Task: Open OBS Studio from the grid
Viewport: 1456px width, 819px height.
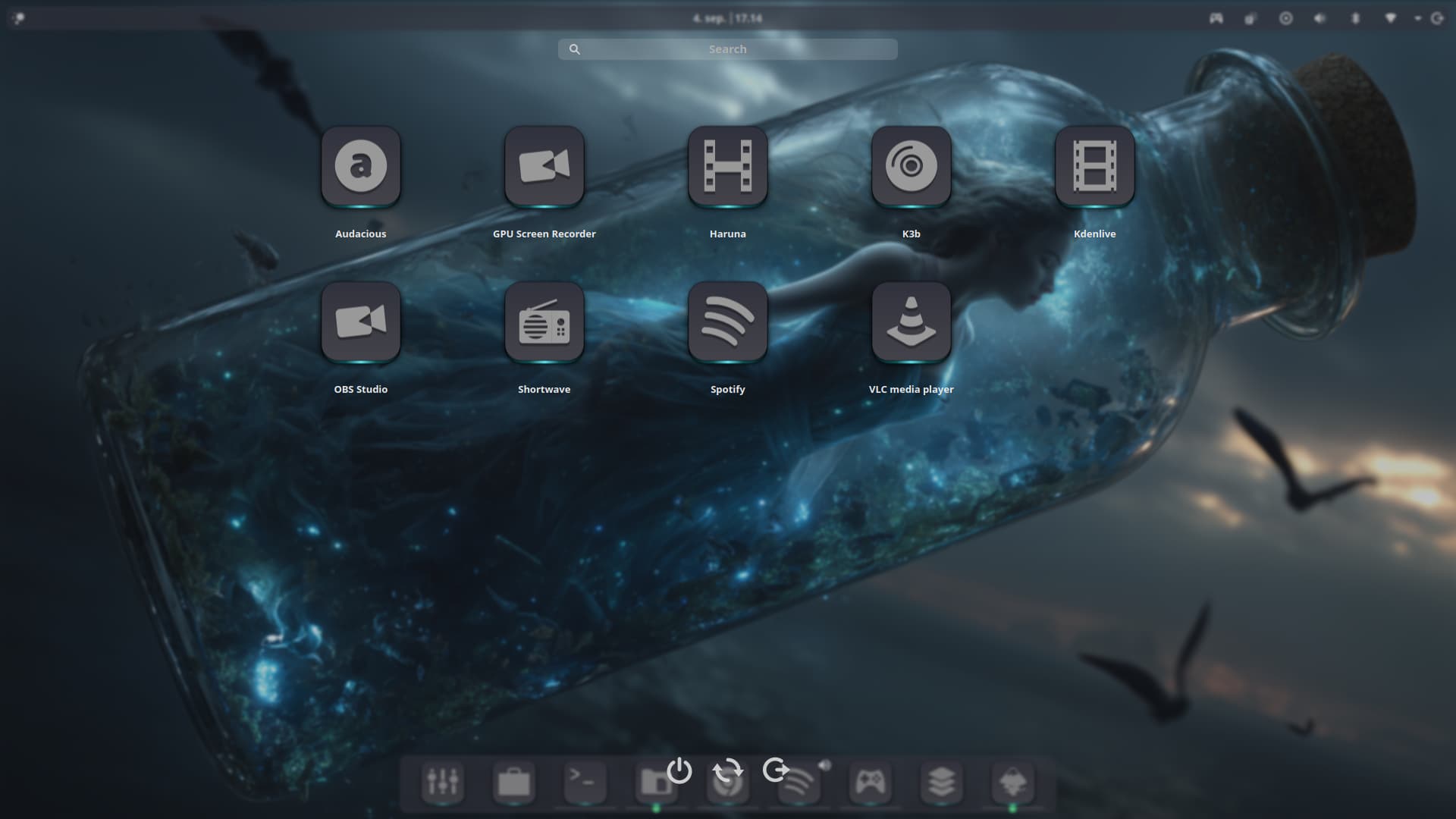Action: [361, 322]
